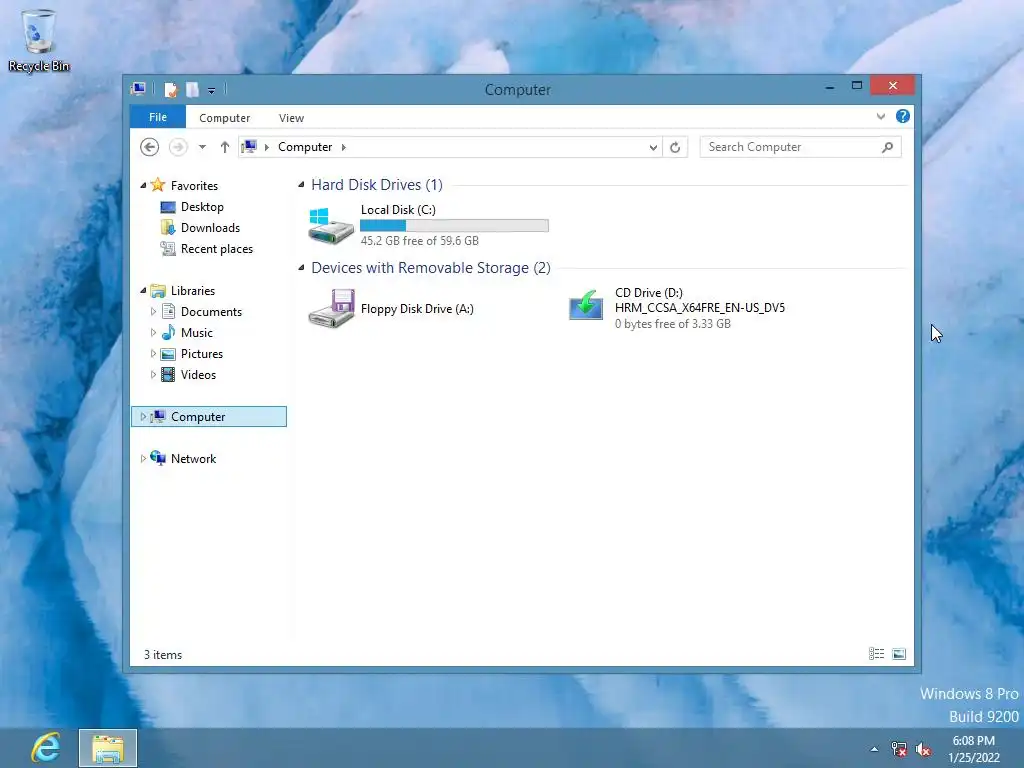
Task: Open Help with the question mark icon
Action: coord(903,116)
